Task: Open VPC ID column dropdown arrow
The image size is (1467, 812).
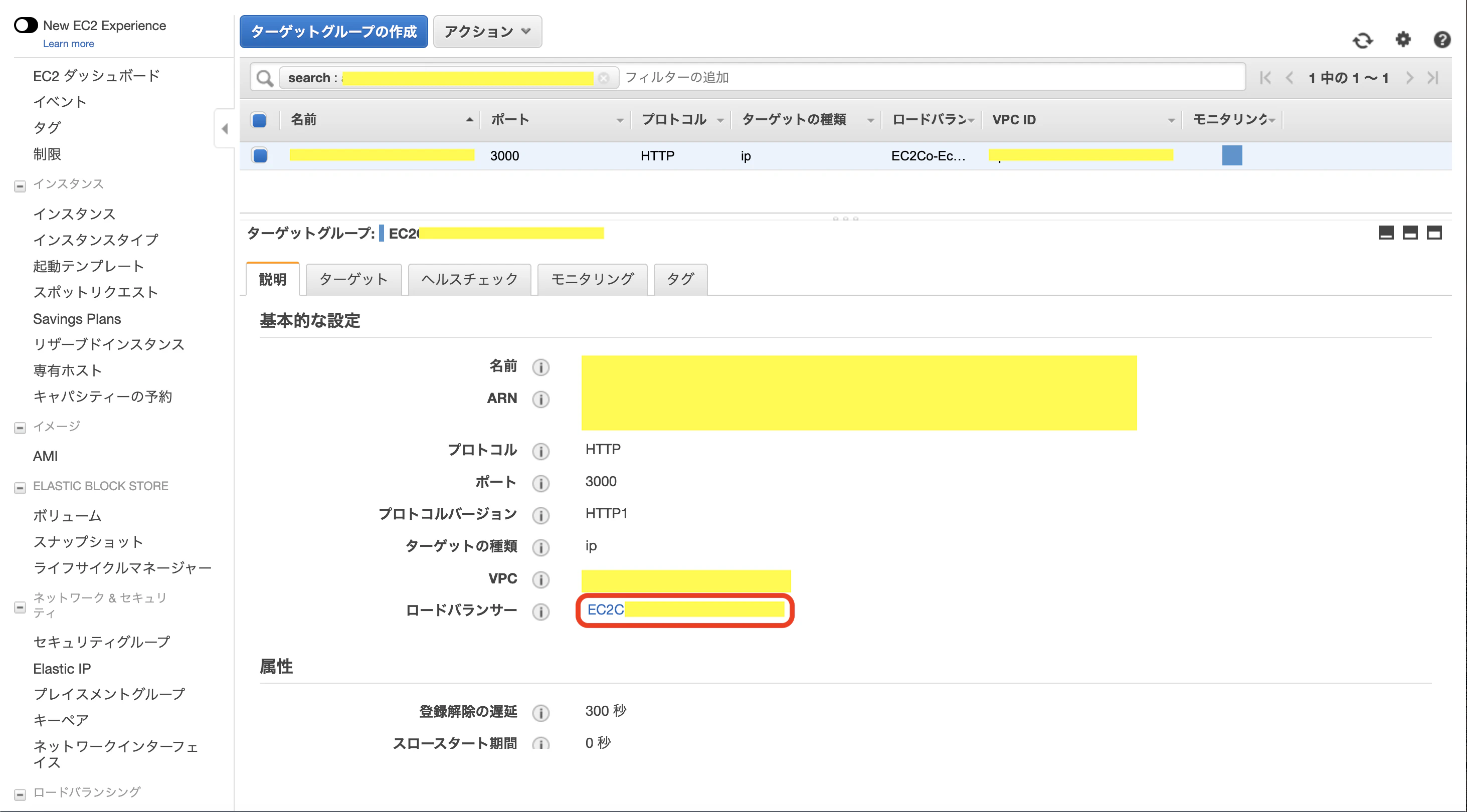Action: 1171,120
